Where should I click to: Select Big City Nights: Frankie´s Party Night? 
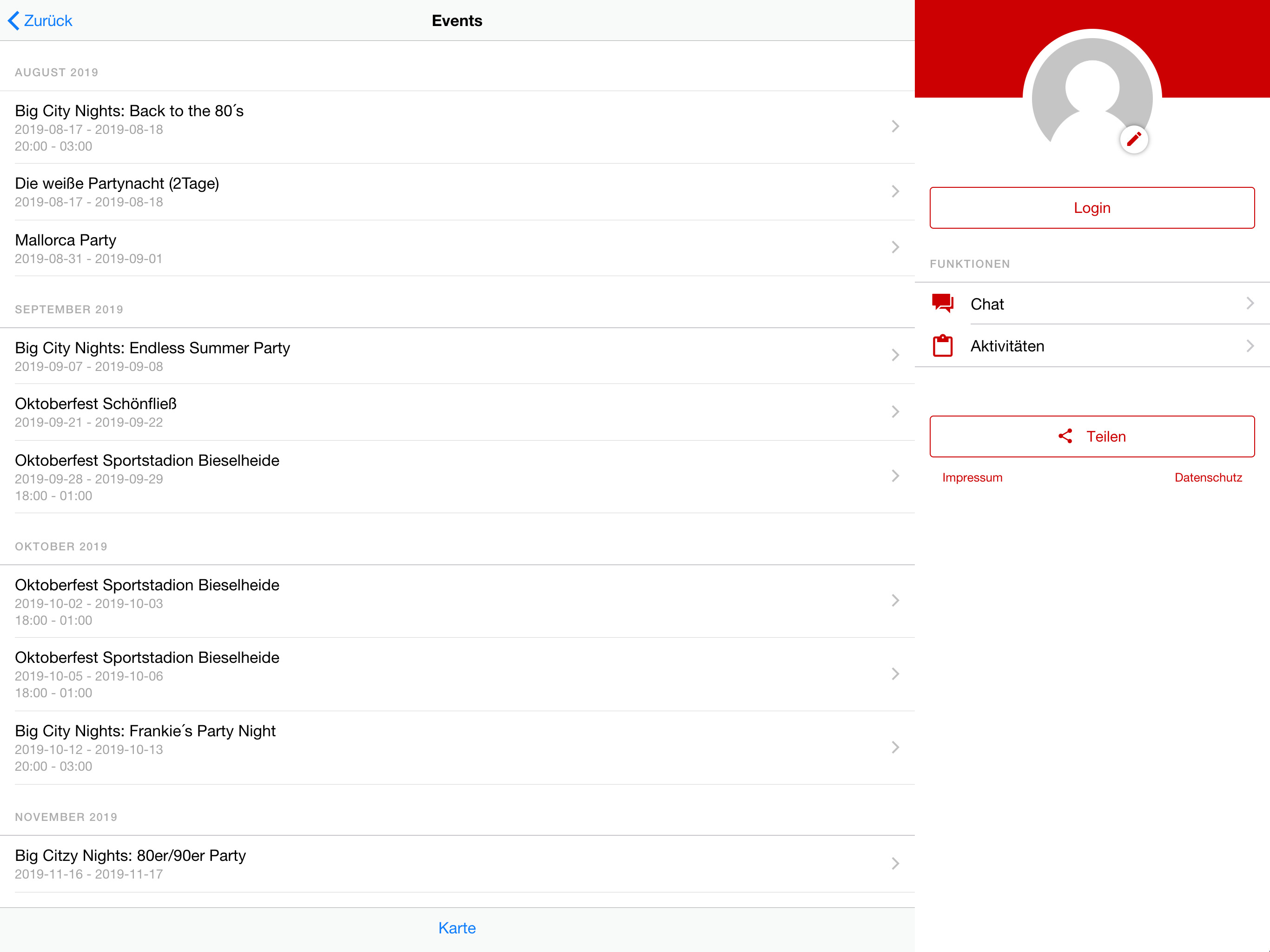click(457, 747)
